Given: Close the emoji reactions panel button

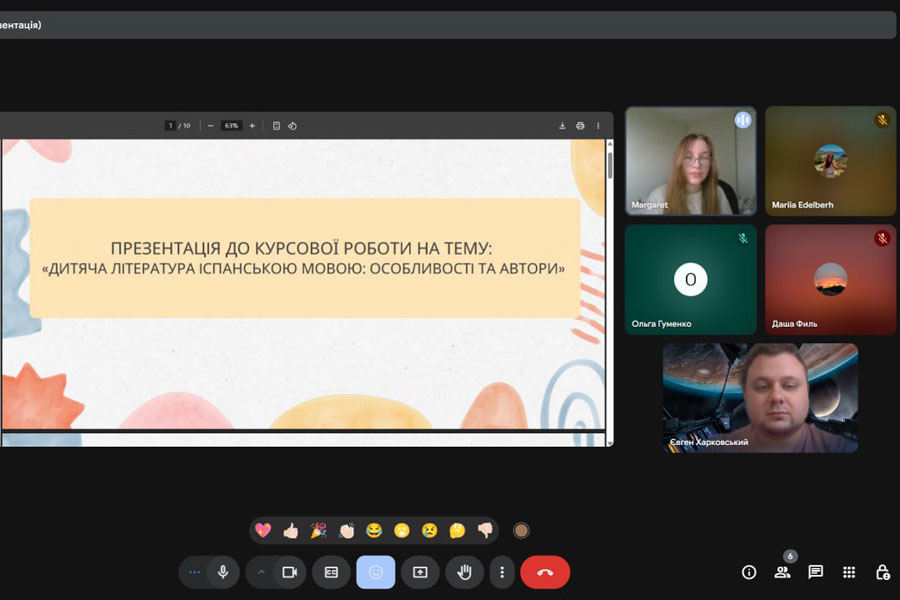Looking at the screenshot, I should click(376, 572).
